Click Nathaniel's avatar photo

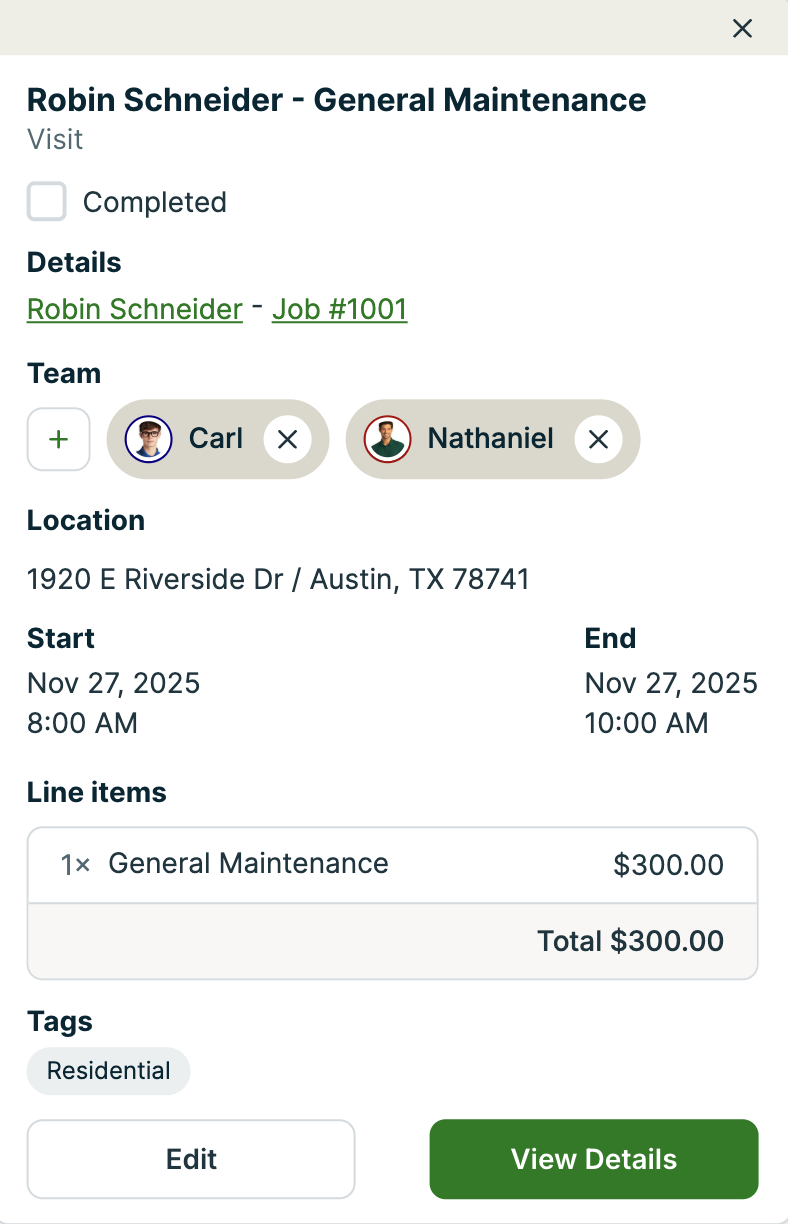(388, 439)
